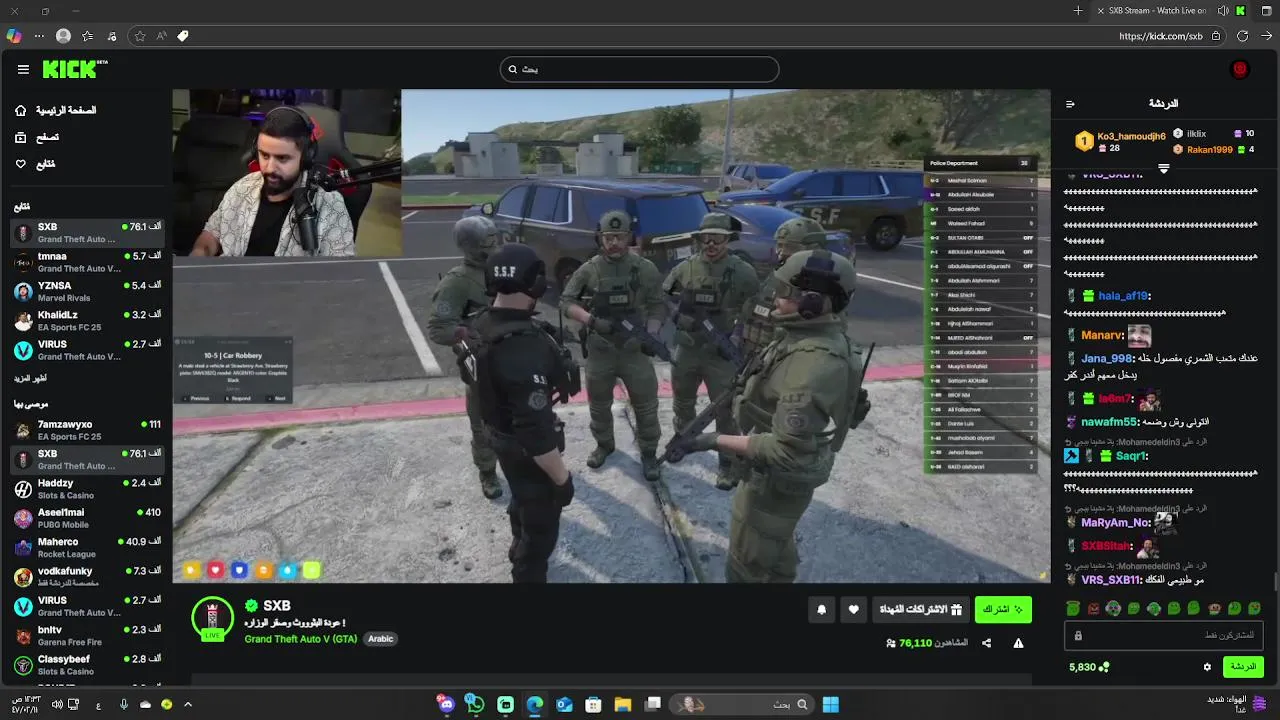Open Copilot in the Edge toolbar
Image resolution: width=1280 pixels, height=720 pixels.
[13, 36]
